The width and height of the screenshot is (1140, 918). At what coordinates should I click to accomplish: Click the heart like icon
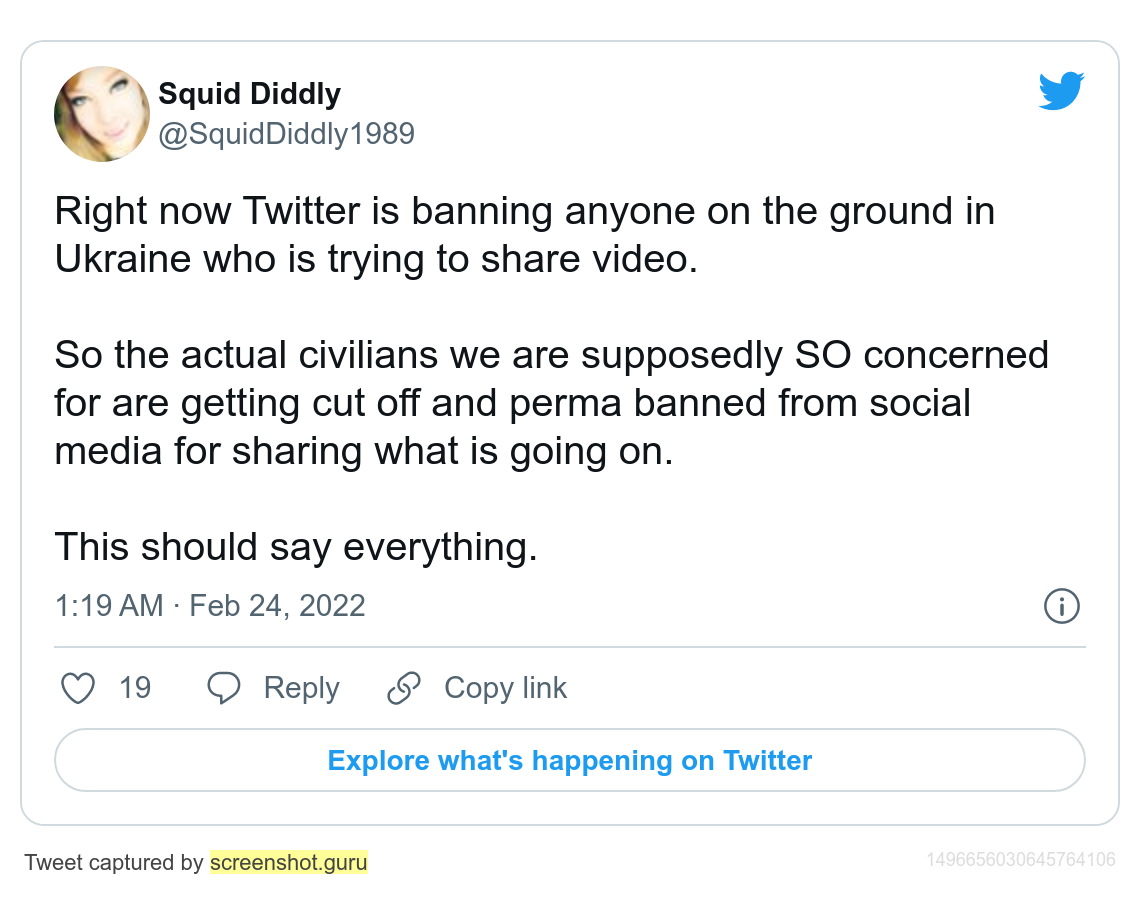(78, 688)
